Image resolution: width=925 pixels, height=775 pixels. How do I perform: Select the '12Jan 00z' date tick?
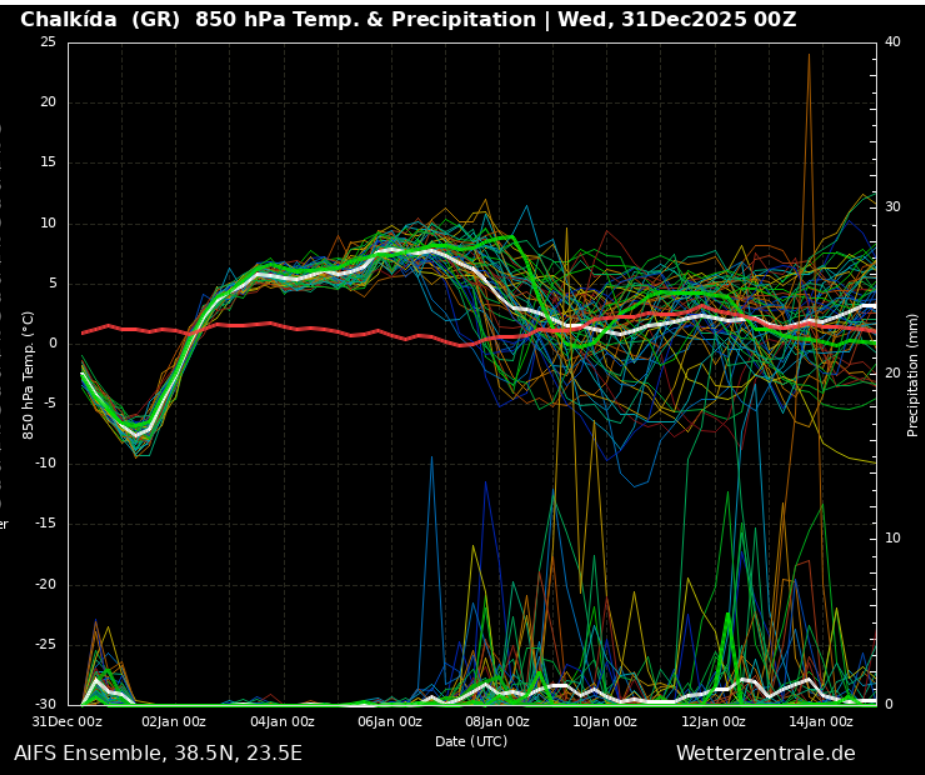click(x=713, y=721)
